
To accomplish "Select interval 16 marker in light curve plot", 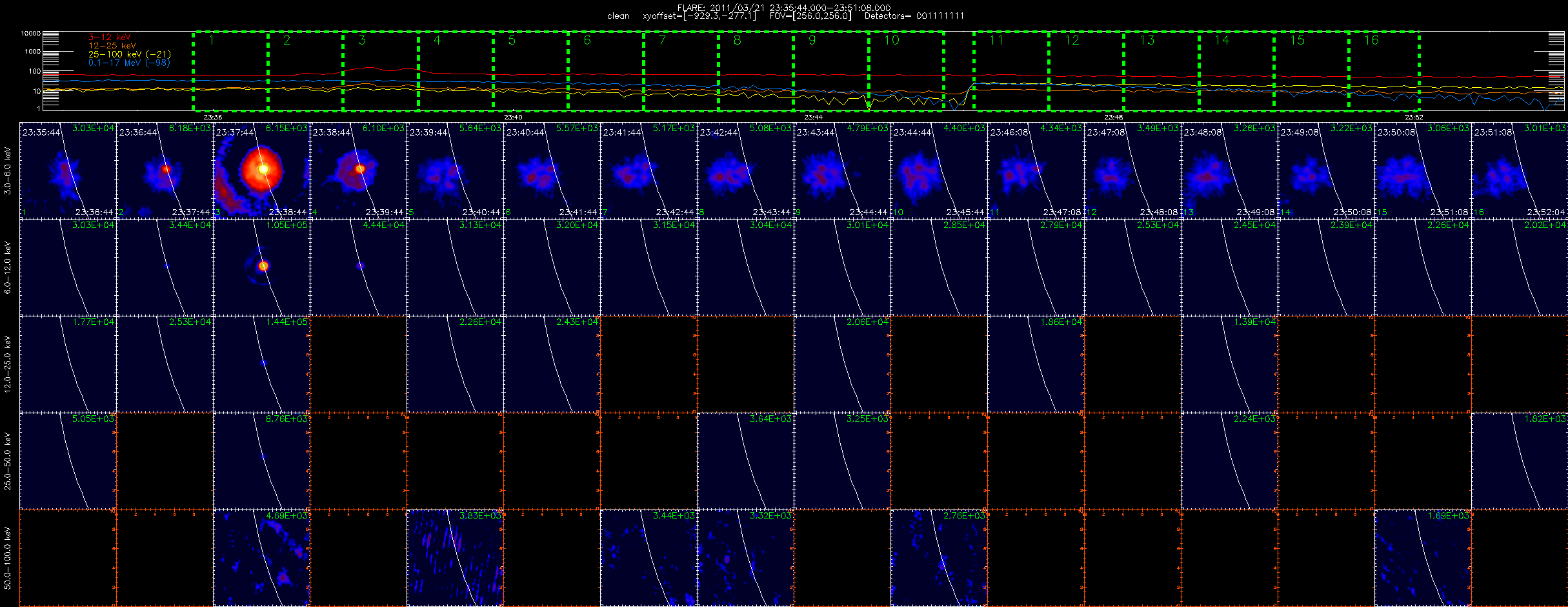I will (1371, 40).
